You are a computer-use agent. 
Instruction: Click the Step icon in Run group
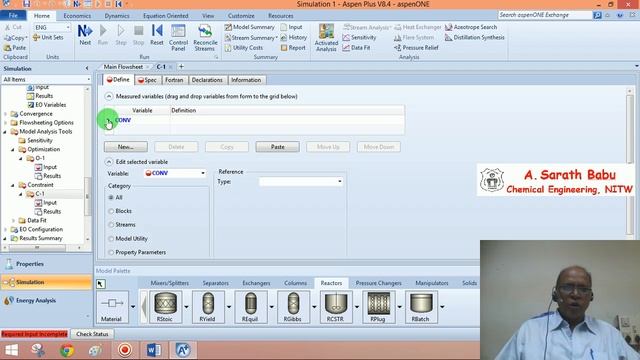tap(121, 34)
